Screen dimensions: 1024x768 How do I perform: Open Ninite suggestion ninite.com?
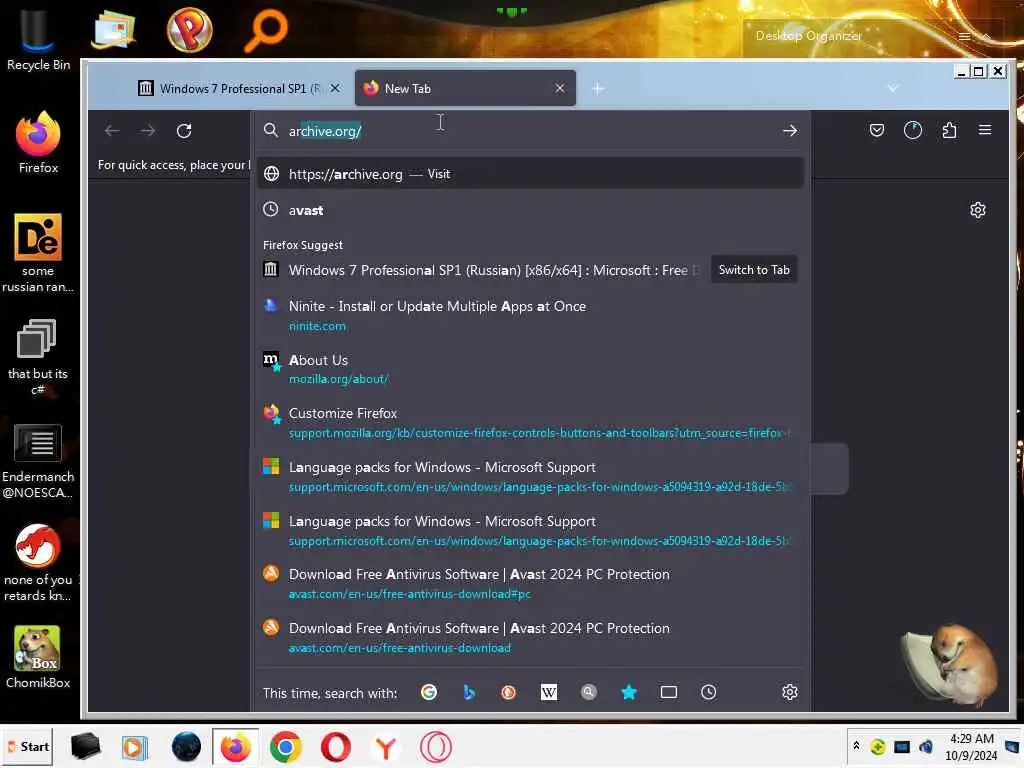(530, 315)
